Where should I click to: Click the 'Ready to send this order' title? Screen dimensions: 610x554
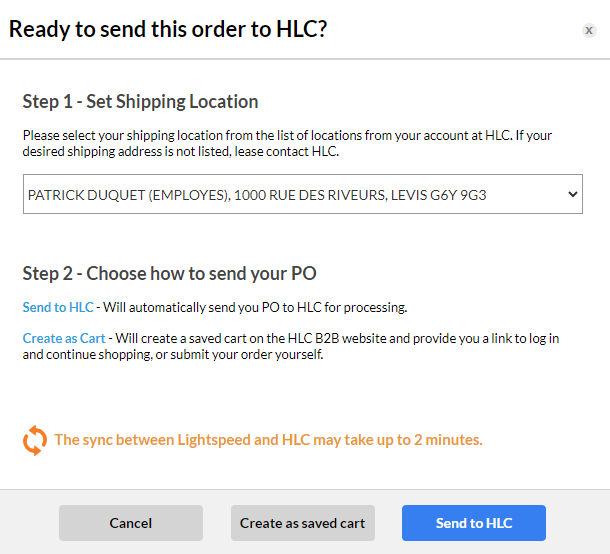coord(168,29)
